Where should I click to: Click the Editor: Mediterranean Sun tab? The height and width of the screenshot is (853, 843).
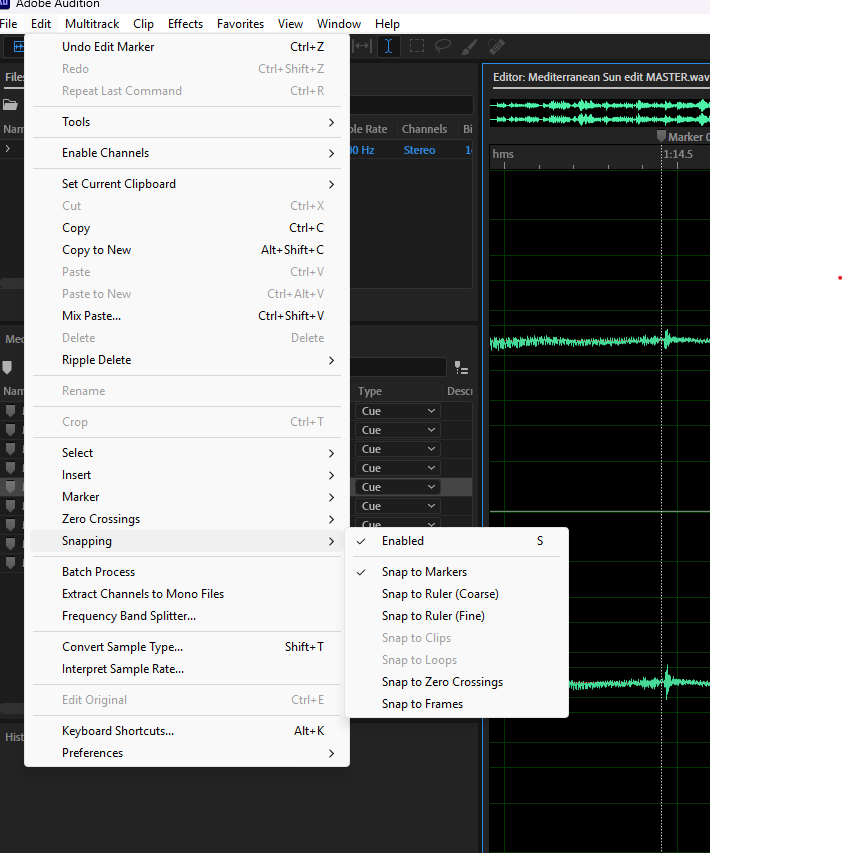[600, 77]
